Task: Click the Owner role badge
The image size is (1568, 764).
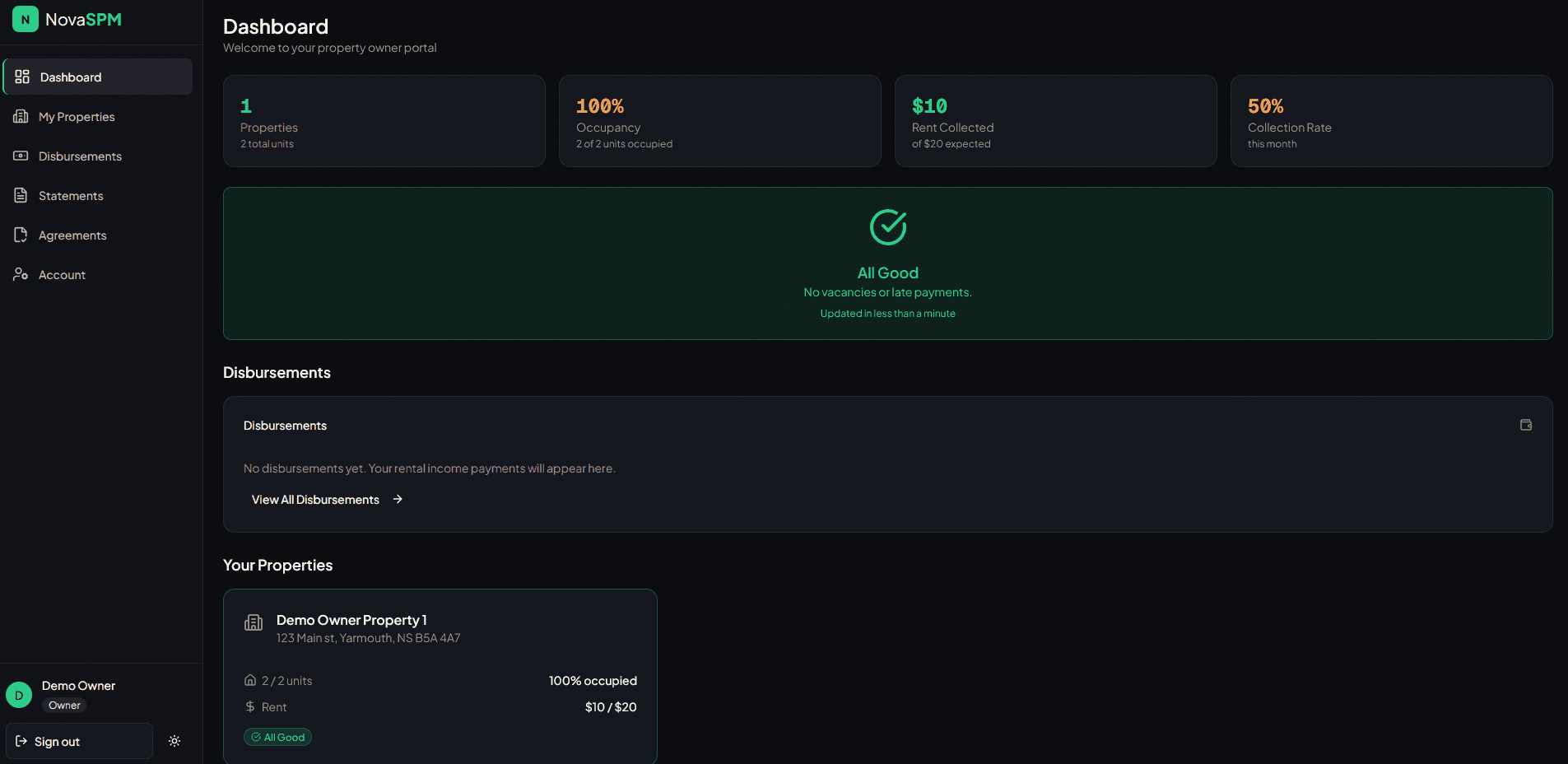Action: point(63,705)
